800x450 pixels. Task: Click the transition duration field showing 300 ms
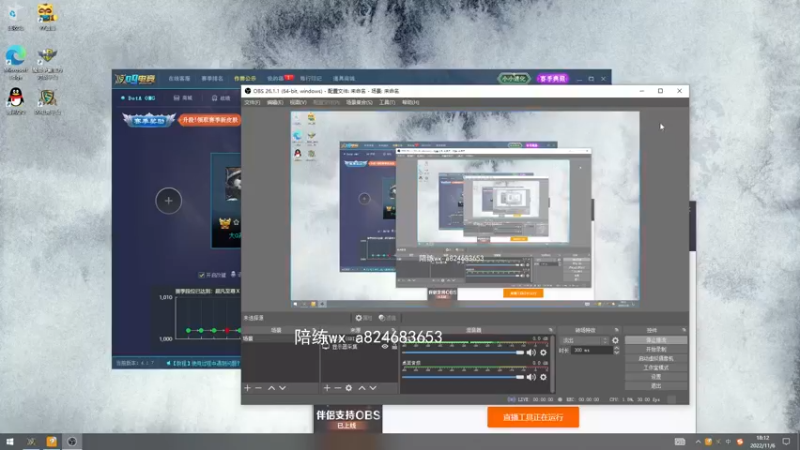[x=592, y=351]
